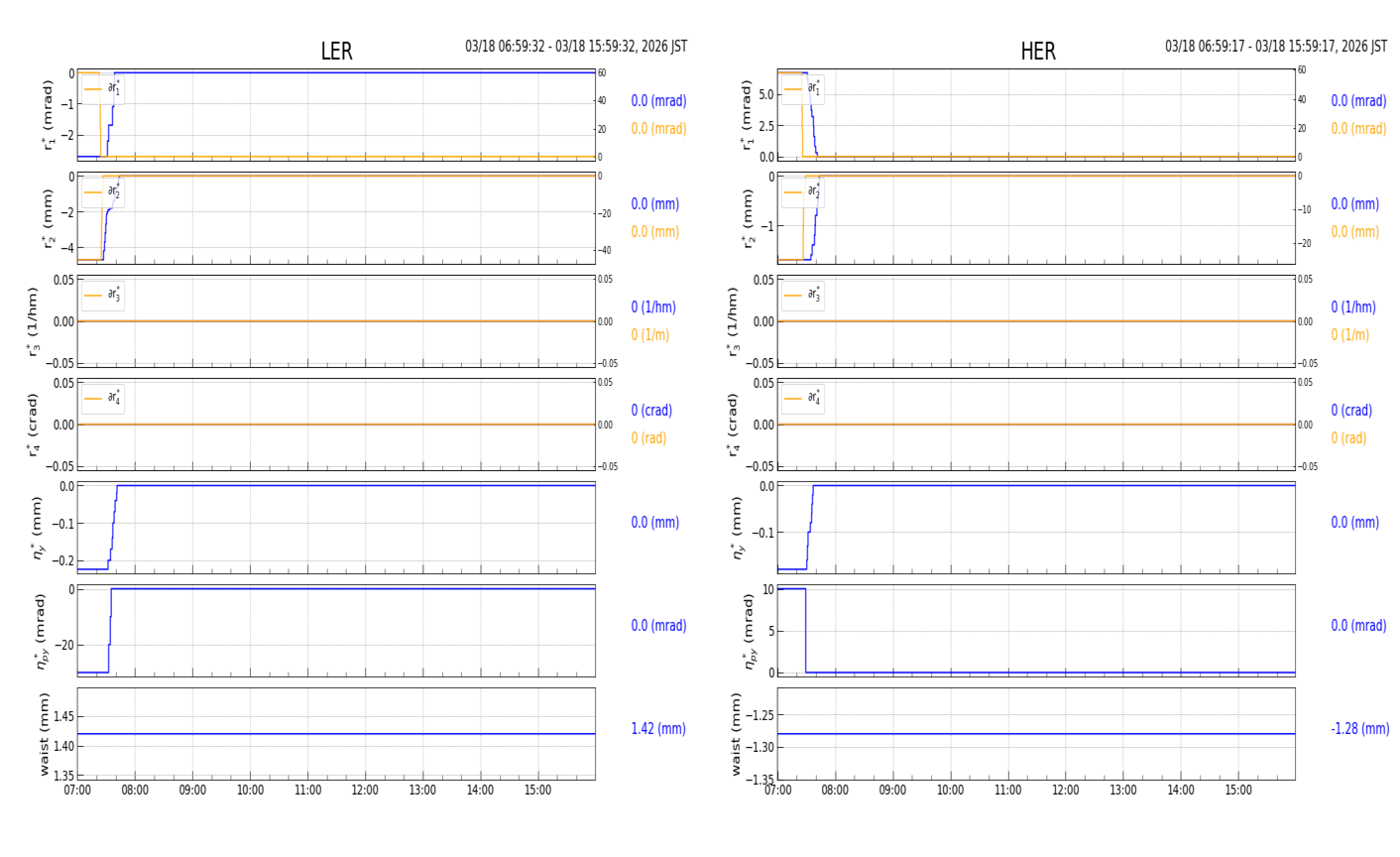Click the 15:00 tick on HER time axis
The height and width of the screenshot is (857, 1400).
click(x=1237, y=791)
